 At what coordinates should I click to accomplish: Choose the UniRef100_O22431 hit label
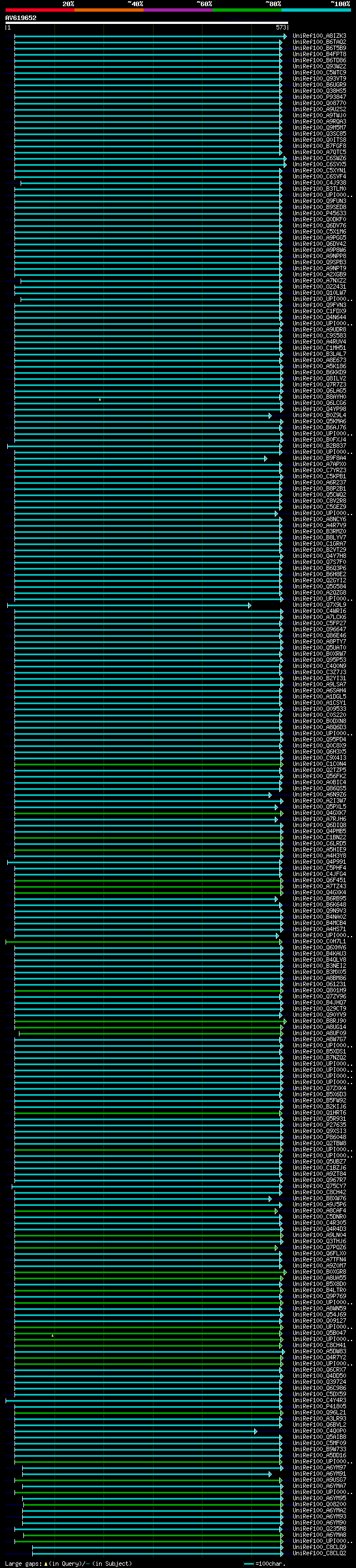(x=319, y=286)
